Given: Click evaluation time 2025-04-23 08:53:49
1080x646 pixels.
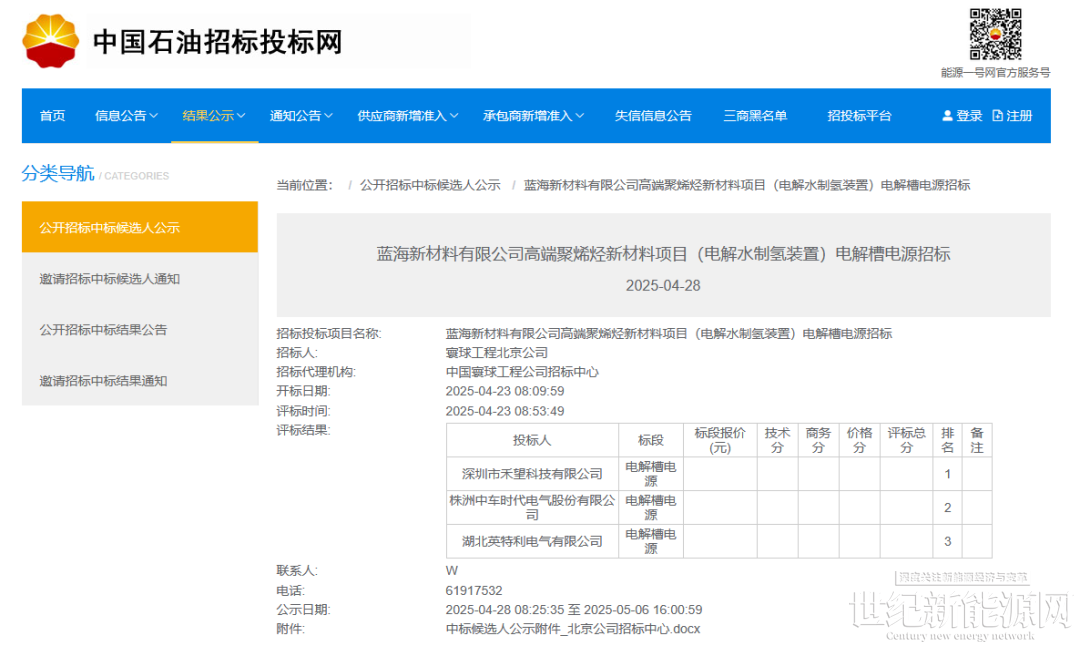Looking at the screenshot, I should click(x=505, y=411).
